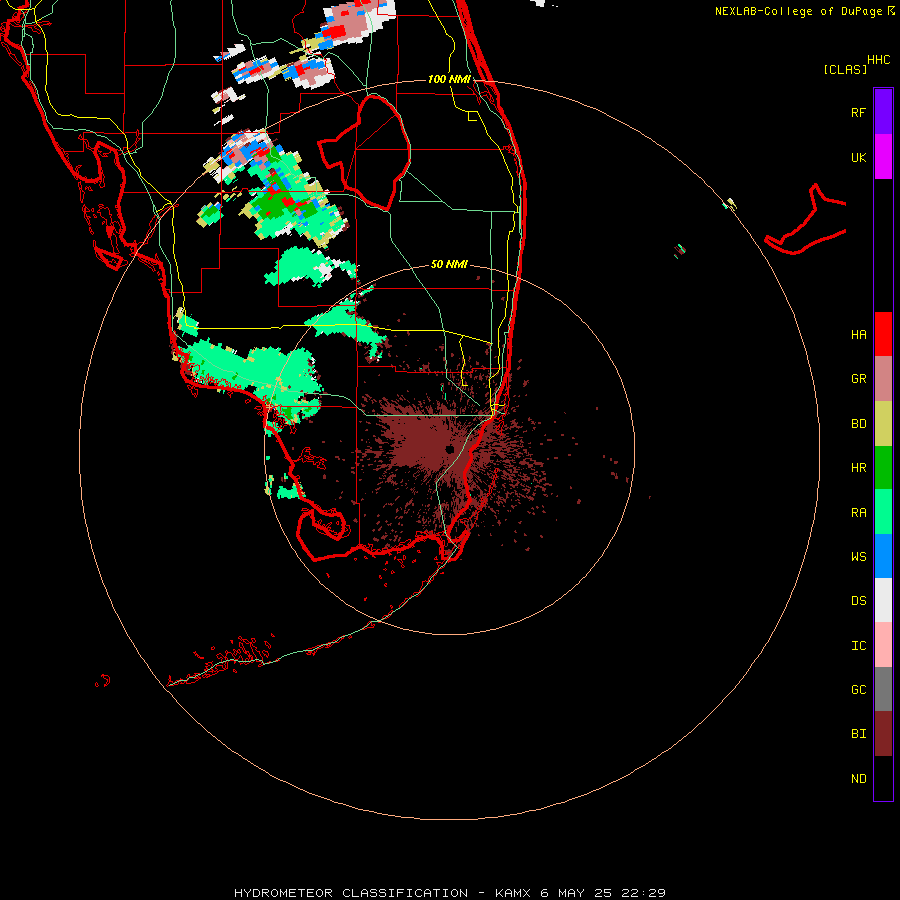Click the 'IC' legend label
Viewport: 900px width, 900px height.
(x=858, y=646)
